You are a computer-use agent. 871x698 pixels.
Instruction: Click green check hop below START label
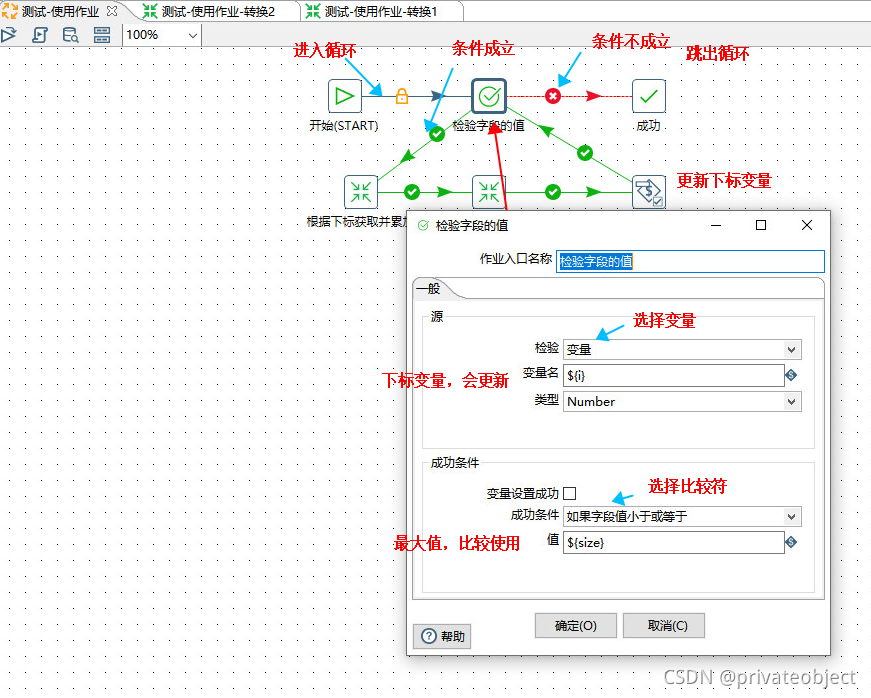pos(437,134)
